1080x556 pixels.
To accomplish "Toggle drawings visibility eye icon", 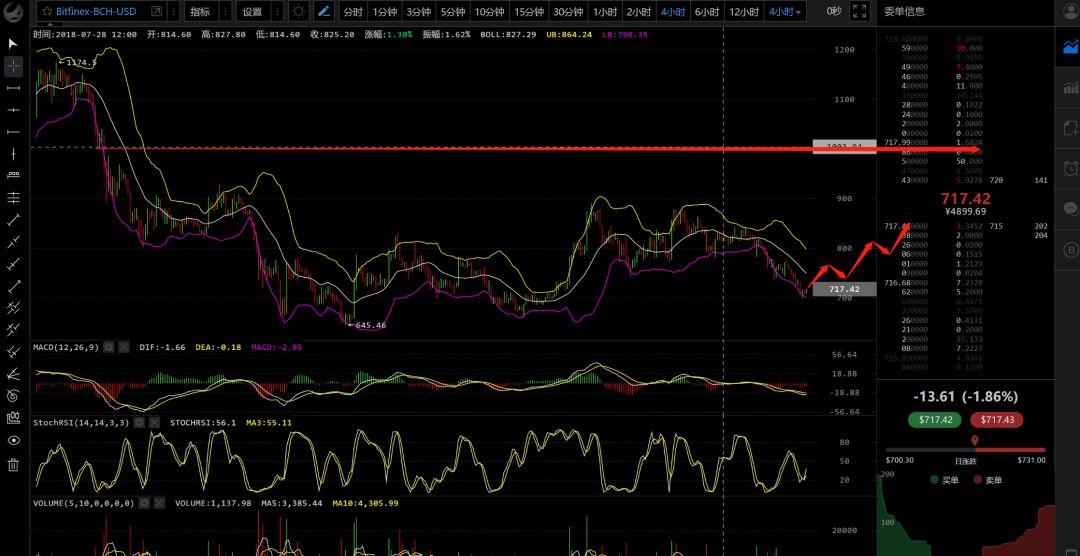I will [13, 441].
